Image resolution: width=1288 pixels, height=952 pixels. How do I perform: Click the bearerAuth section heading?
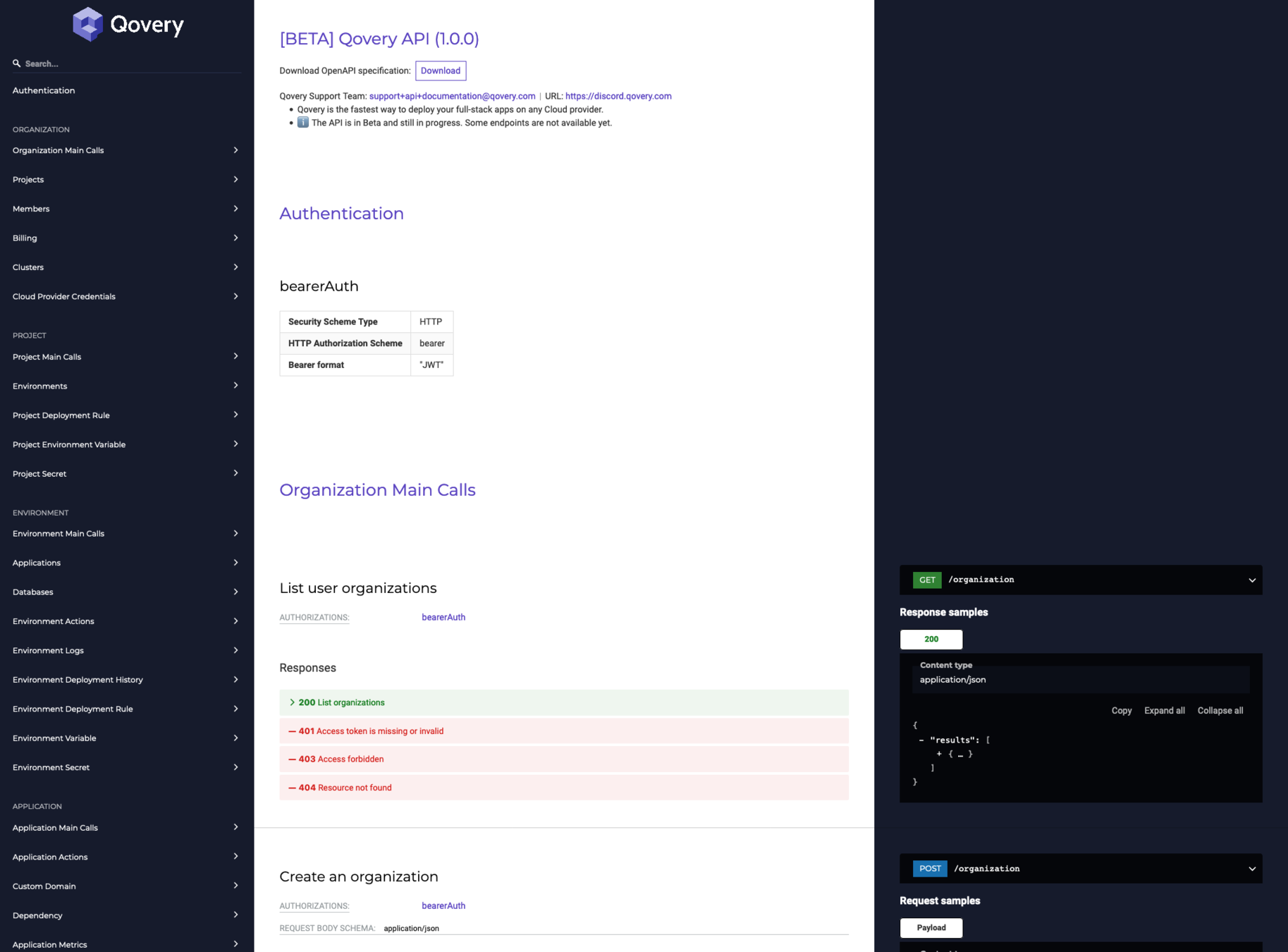click(x=319, y=286)
